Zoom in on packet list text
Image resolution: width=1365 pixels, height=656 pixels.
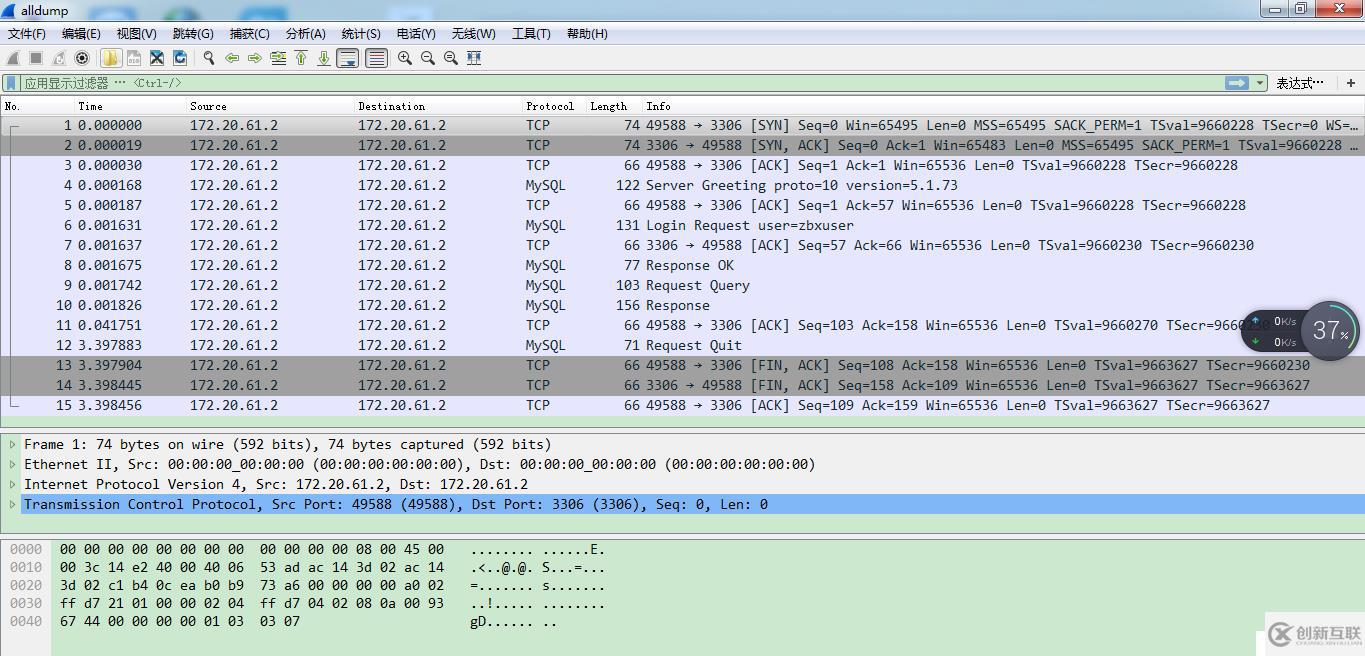coord(405,57)
